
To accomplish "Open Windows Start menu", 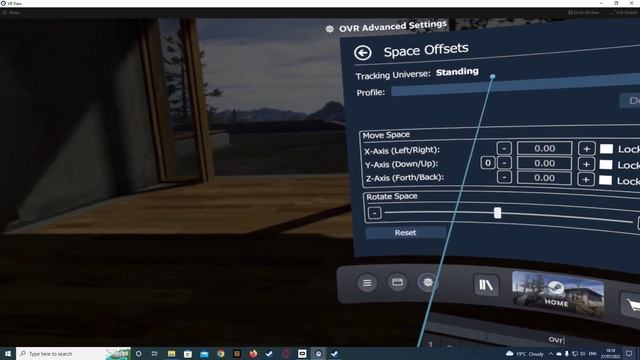I will (8, 353).
